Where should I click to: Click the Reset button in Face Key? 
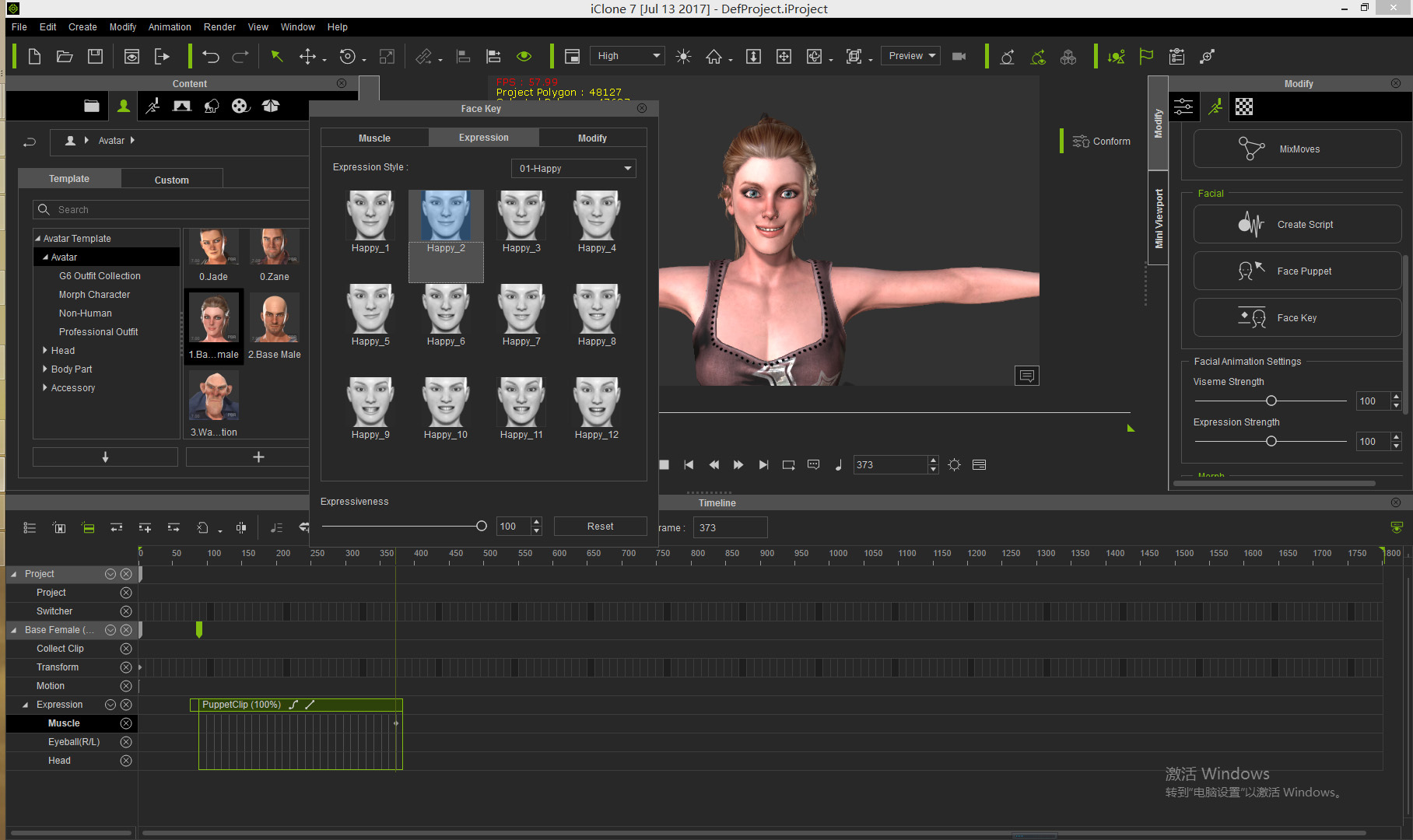pyautogui.click(x=600, y=527)
